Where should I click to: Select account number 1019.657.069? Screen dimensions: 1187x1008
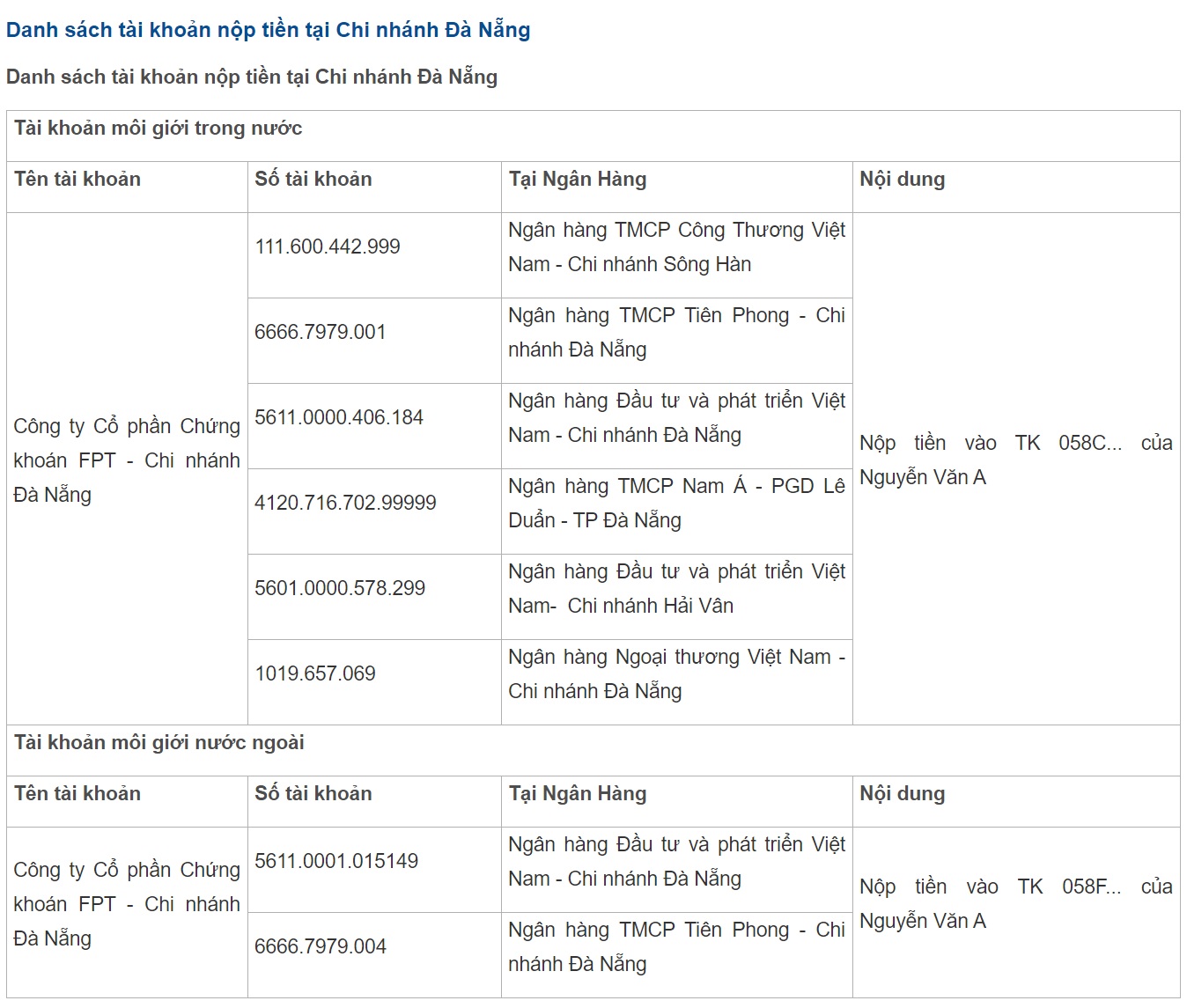(314, 673)
